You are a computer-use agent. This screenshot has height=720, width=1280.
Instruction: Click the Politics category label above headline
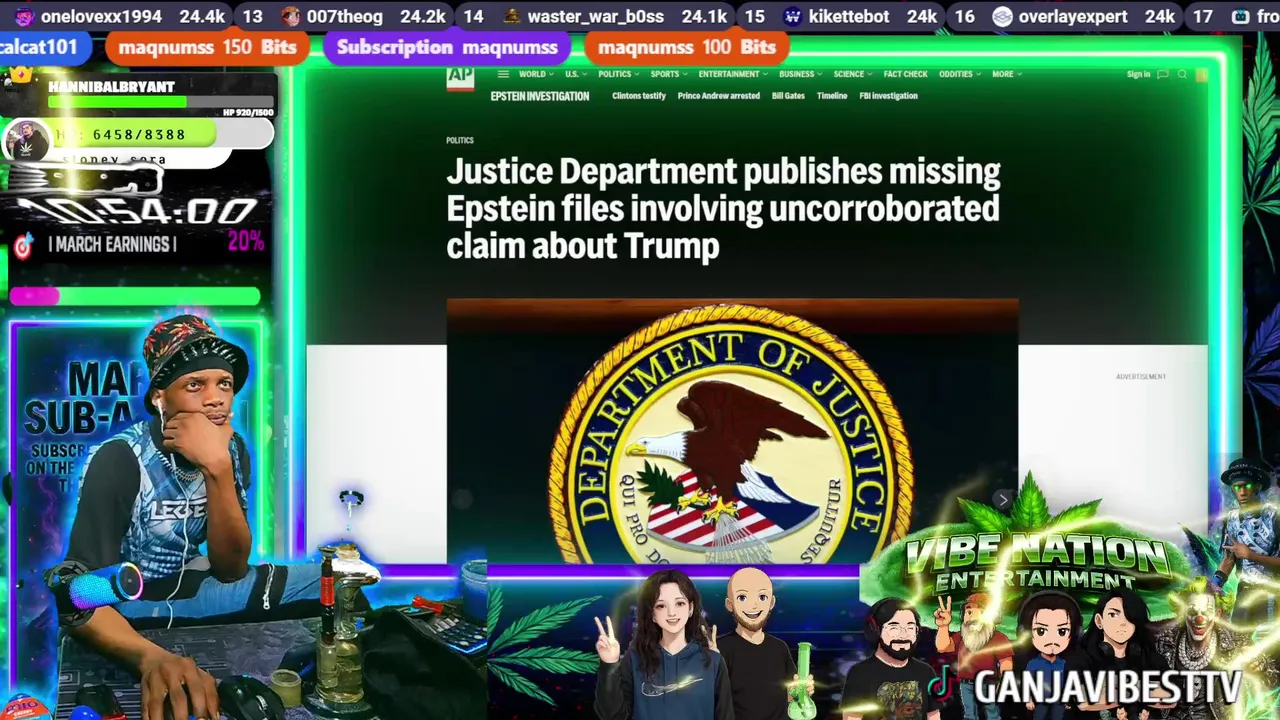click(x=459, y=140)
